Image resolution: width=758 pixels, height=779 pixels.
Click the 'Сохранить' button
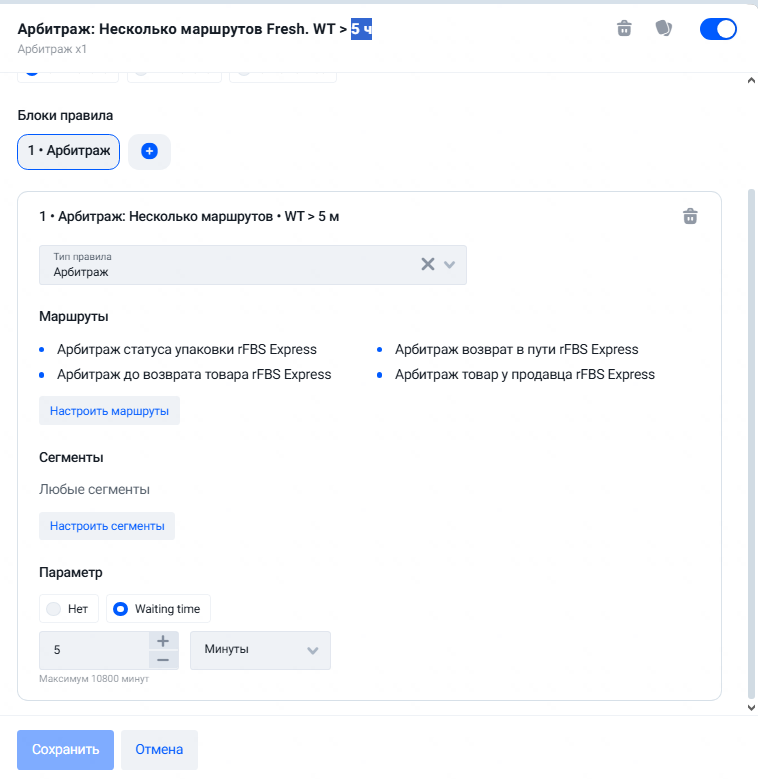coord(65,750)
